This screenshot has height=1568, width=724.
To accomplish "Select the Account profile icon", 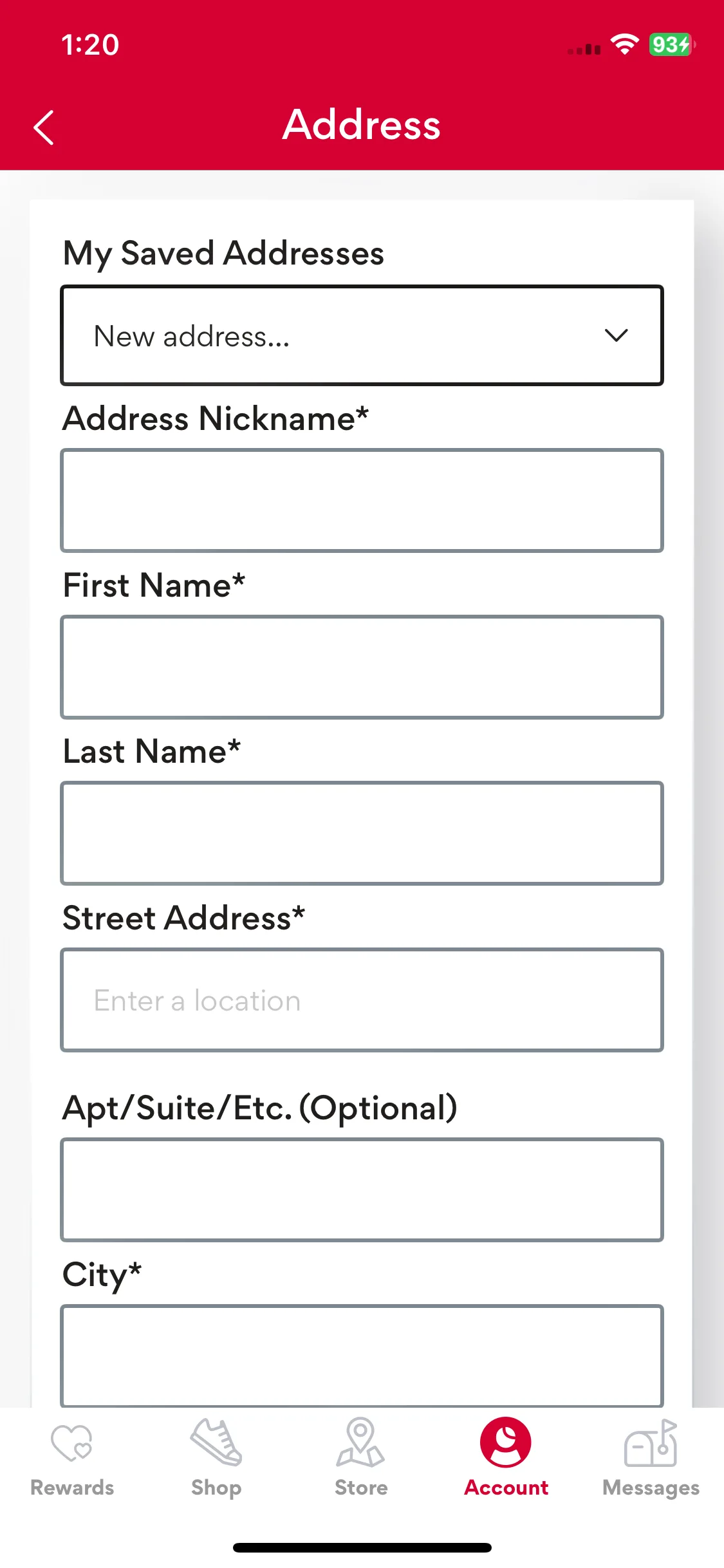I will click(x=506, y=1442).
